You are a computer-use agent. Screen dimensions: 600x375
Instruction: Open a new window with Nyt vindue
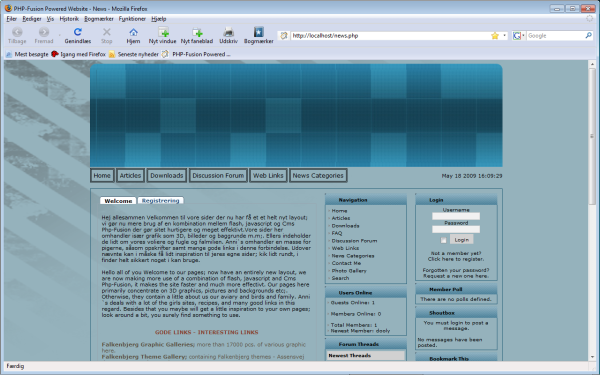tap(163, 32)
